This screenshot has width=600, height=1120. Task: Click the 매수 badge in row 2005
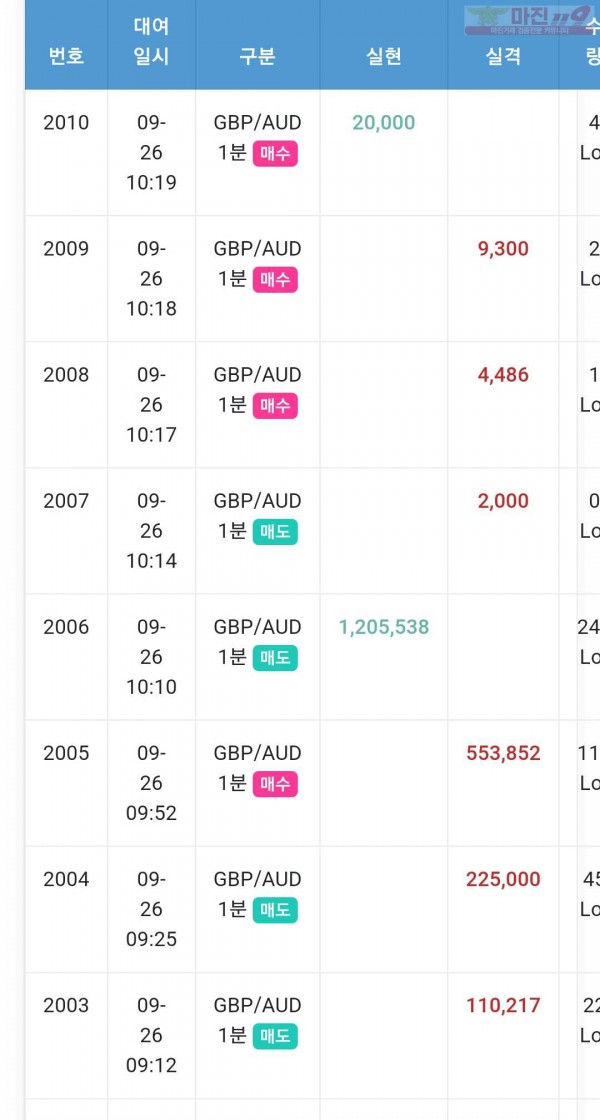[x=275, y=784]
